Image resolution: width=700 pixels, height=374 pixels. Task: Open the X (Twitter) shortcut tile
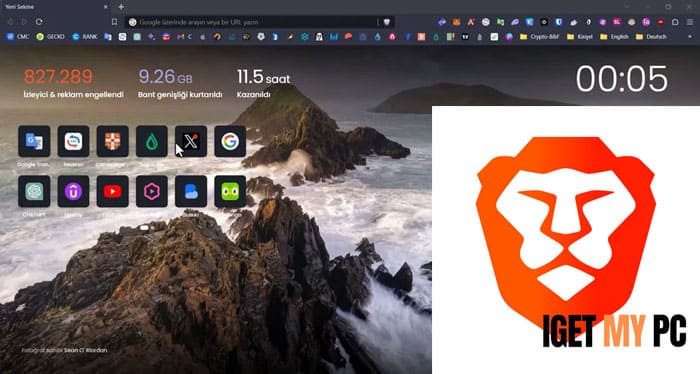click(x=191, y=141)
